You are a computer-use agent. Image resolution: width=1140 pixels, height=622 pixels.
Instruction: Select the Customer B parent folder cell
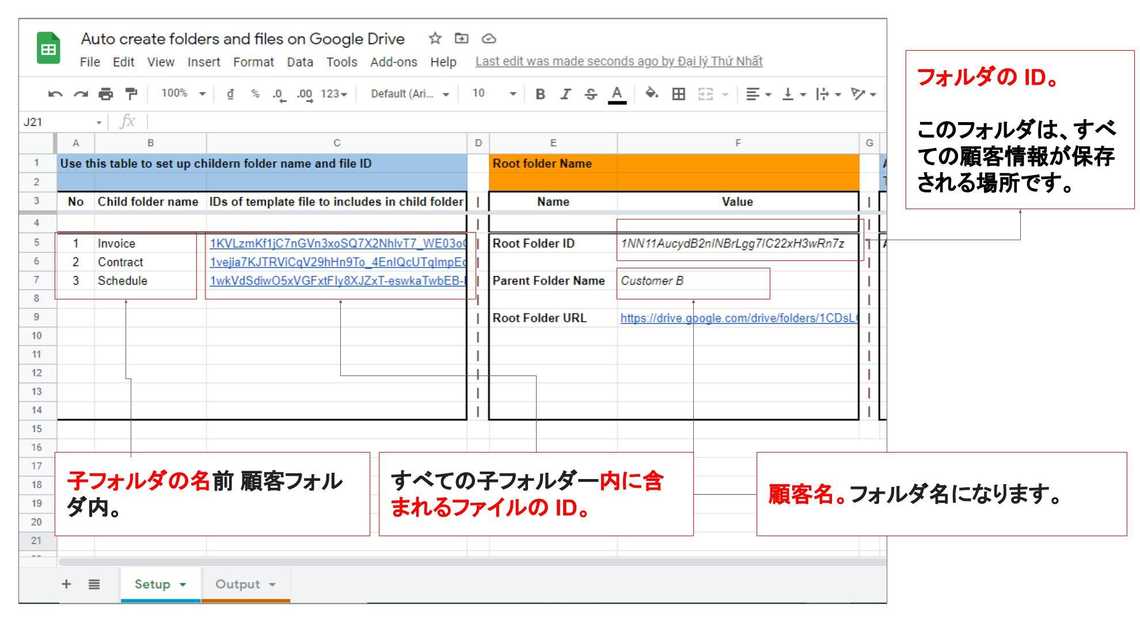(x=692, y=281)
